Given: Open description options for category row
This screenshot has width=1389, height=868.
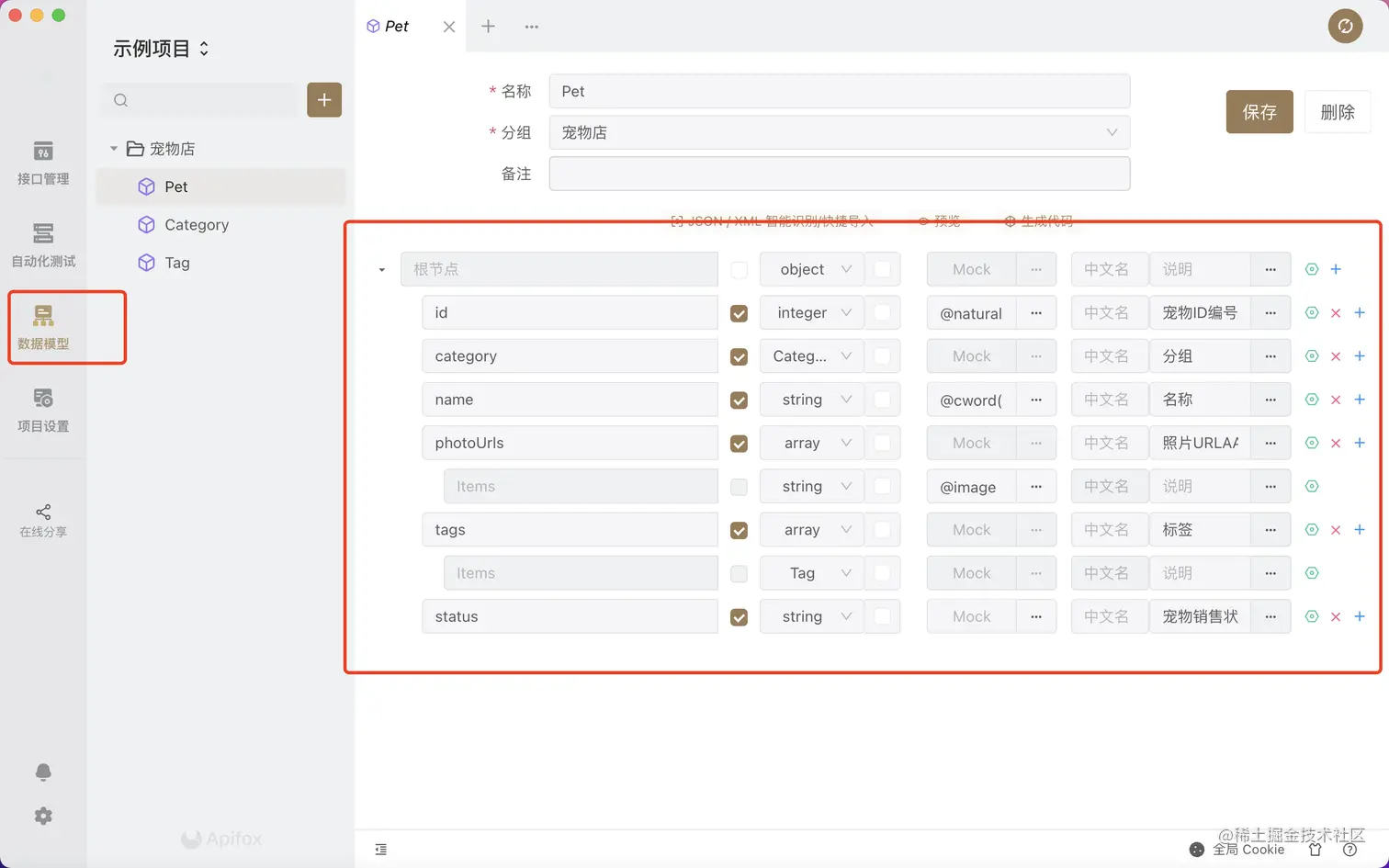Looking at the screenshot, I should [1270, 356].
